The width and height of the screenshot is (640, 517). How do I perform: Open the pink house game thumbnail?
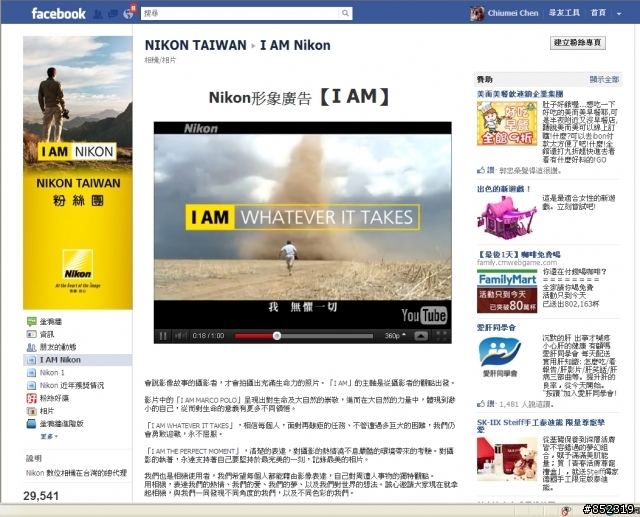pos(507,217)
